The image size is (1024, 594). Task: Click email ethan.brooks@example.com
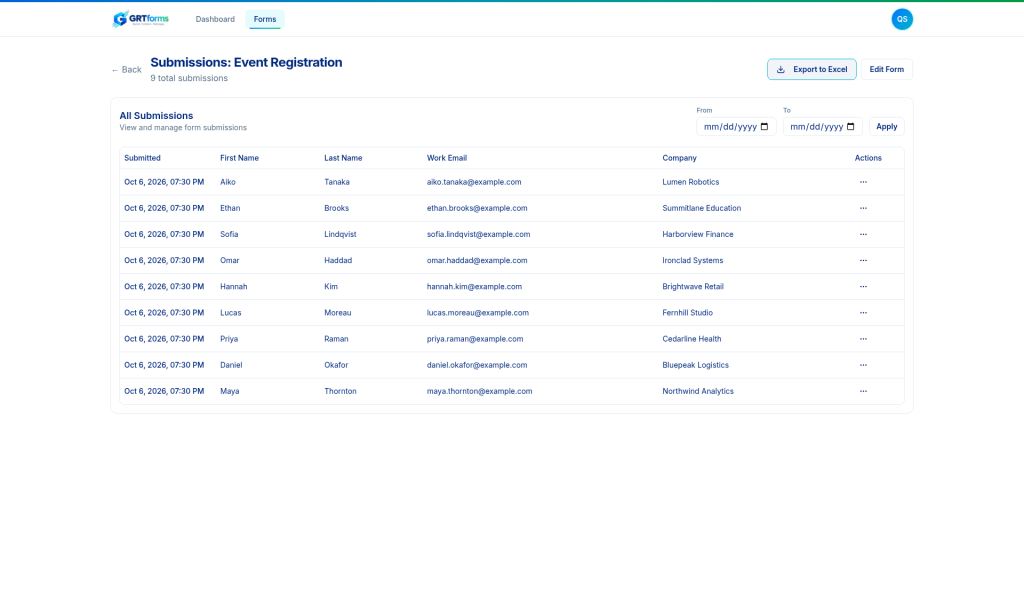(x=477, y=208)
